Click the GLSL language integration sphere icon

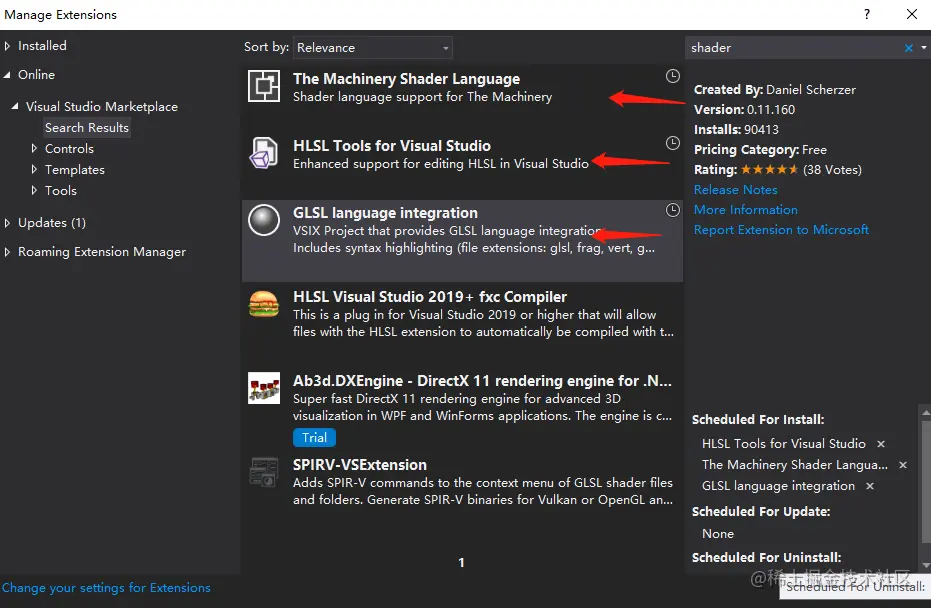point(264,220)
